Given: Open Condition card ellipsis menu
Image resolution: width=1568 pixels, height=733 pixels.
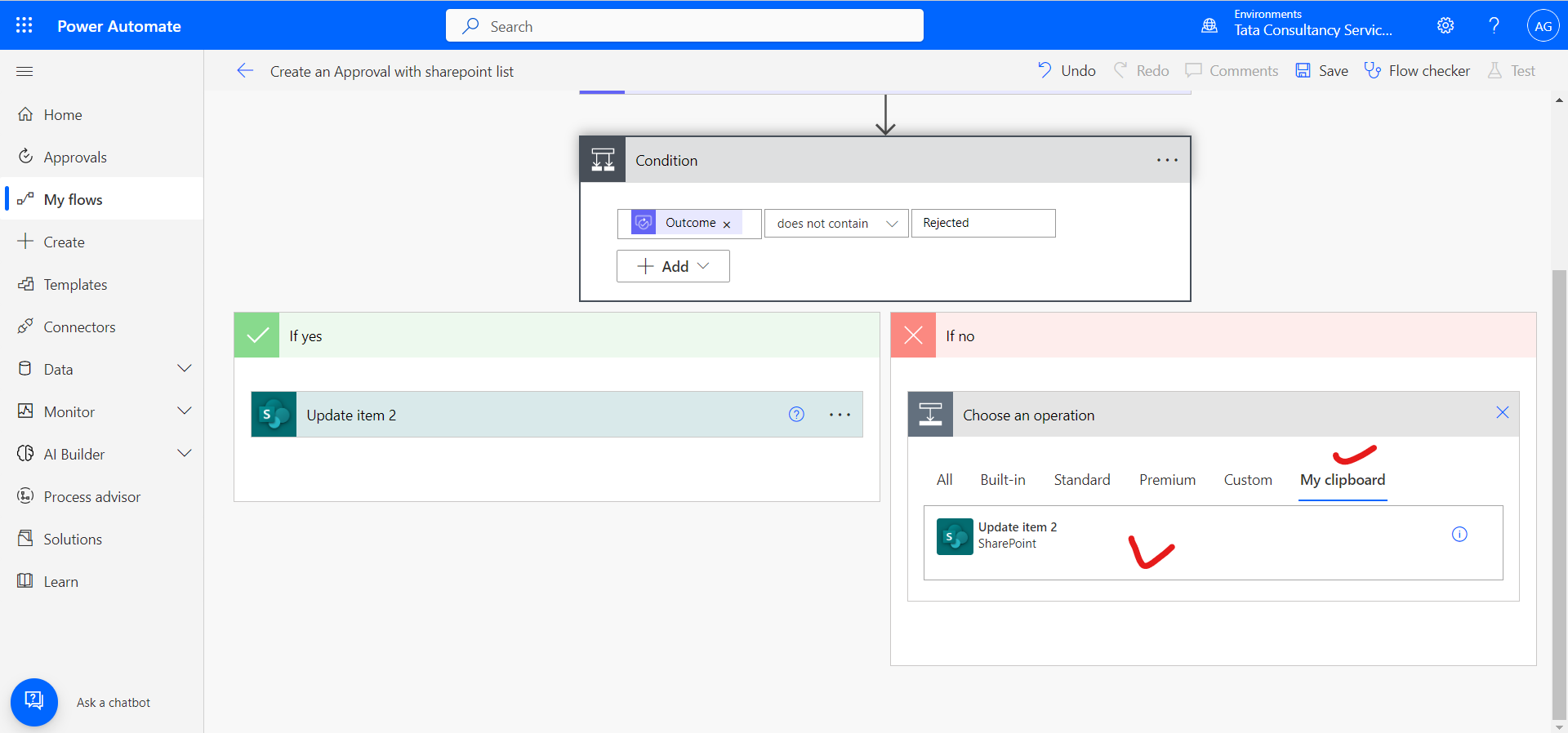Looking at the screenshot, I should [x=1167, y=160].
